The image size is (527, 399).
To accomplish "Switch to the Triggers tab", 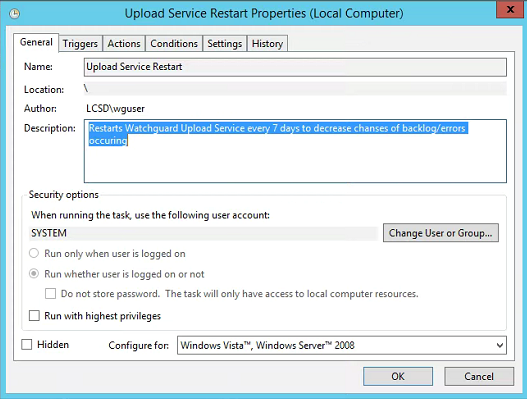I will [80, 44].
